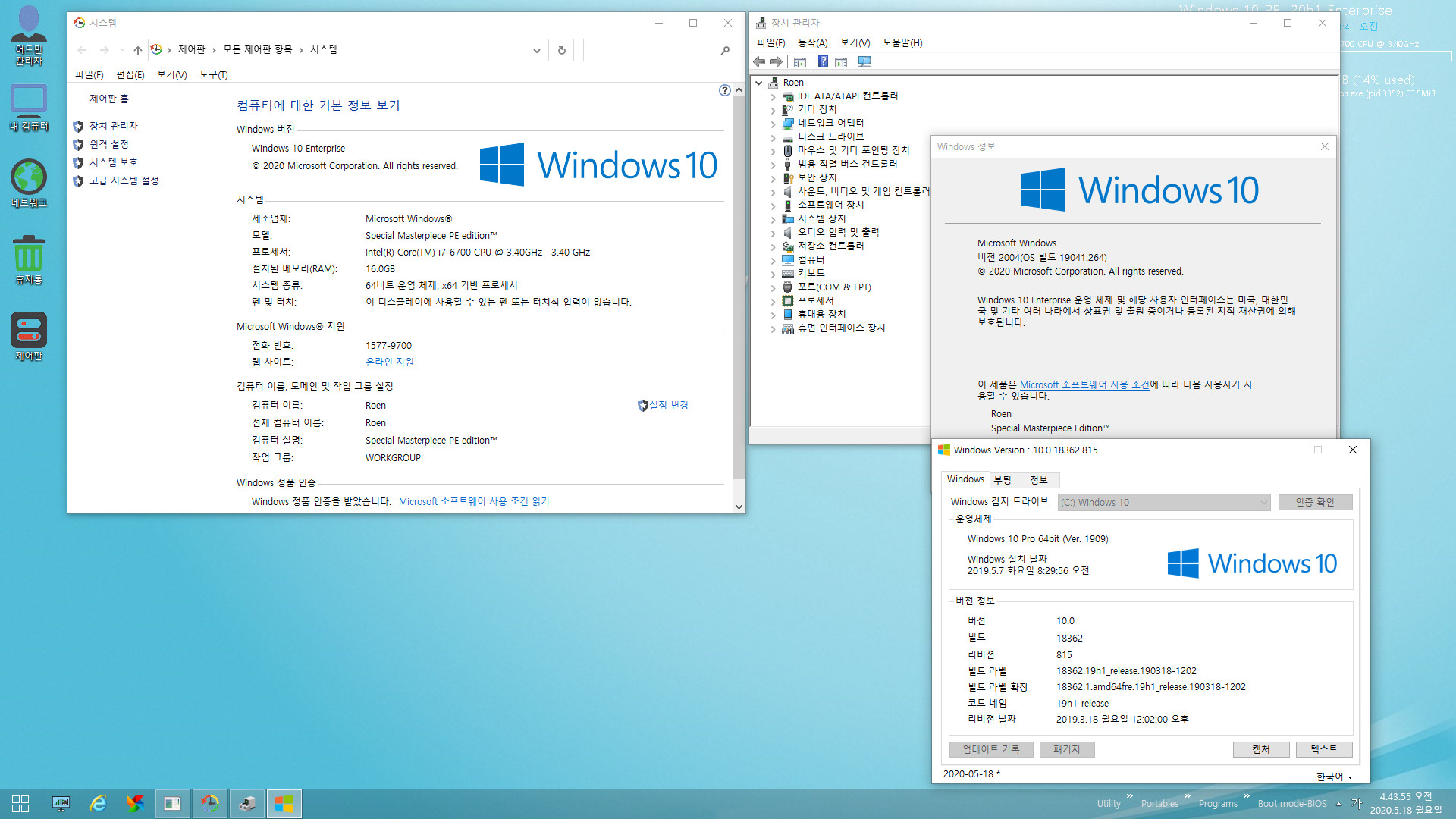Image resolution: width=1456 pixels, height=819 pixels.
Task: Open 원격 설정 link in sidebar
Action: point(109,144)
